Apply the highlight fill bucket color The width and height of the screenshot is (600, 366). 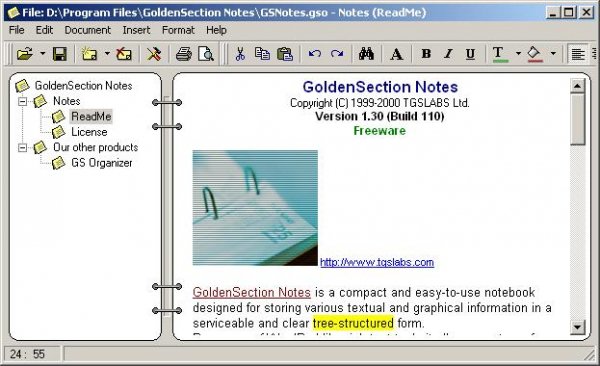(x=535, y=54)
